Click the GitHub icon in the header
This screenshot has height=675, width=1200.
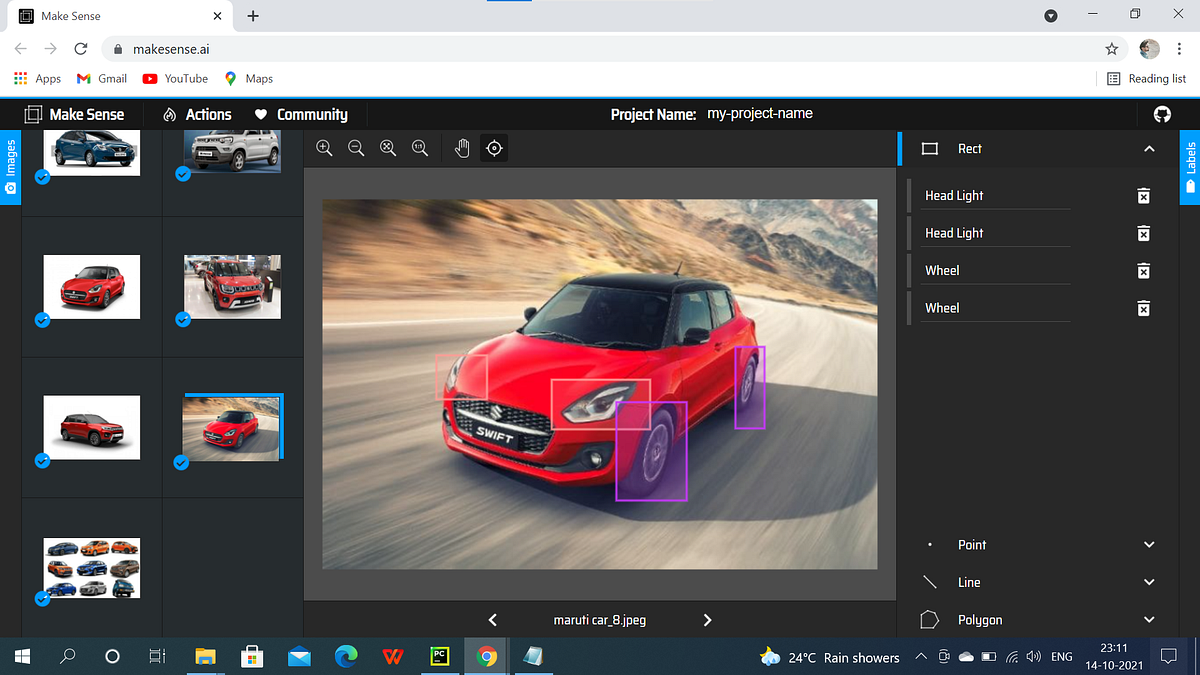click(x=1162, y=113)
